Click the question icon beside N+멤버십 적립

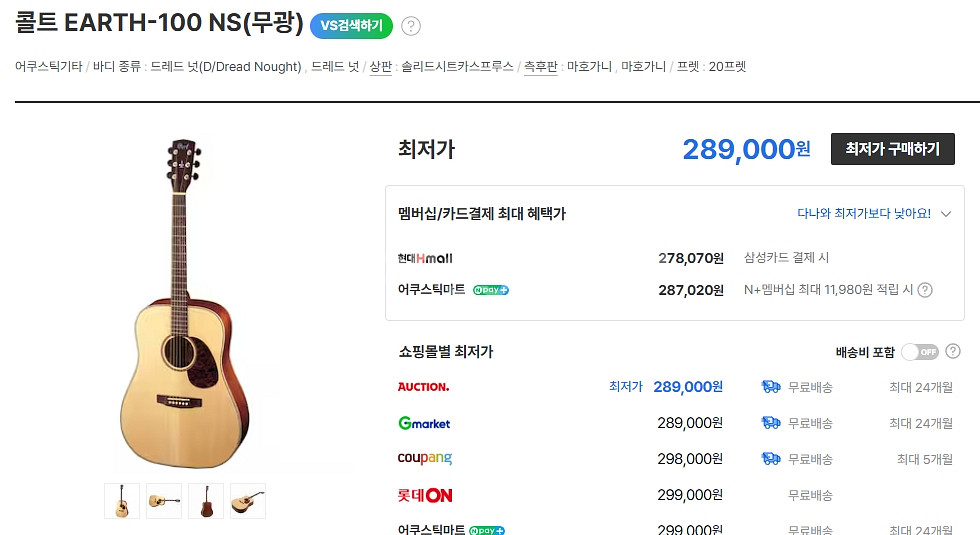(x=925, y=290)
